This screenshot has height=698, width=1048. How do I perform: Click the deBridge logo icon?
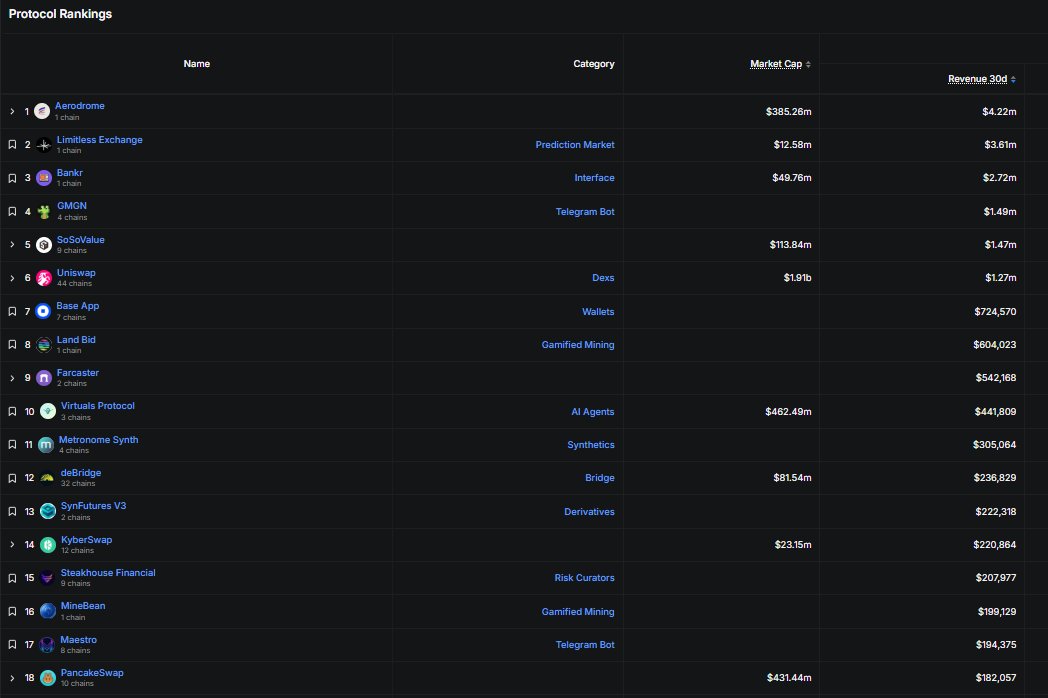click(47, 478)
